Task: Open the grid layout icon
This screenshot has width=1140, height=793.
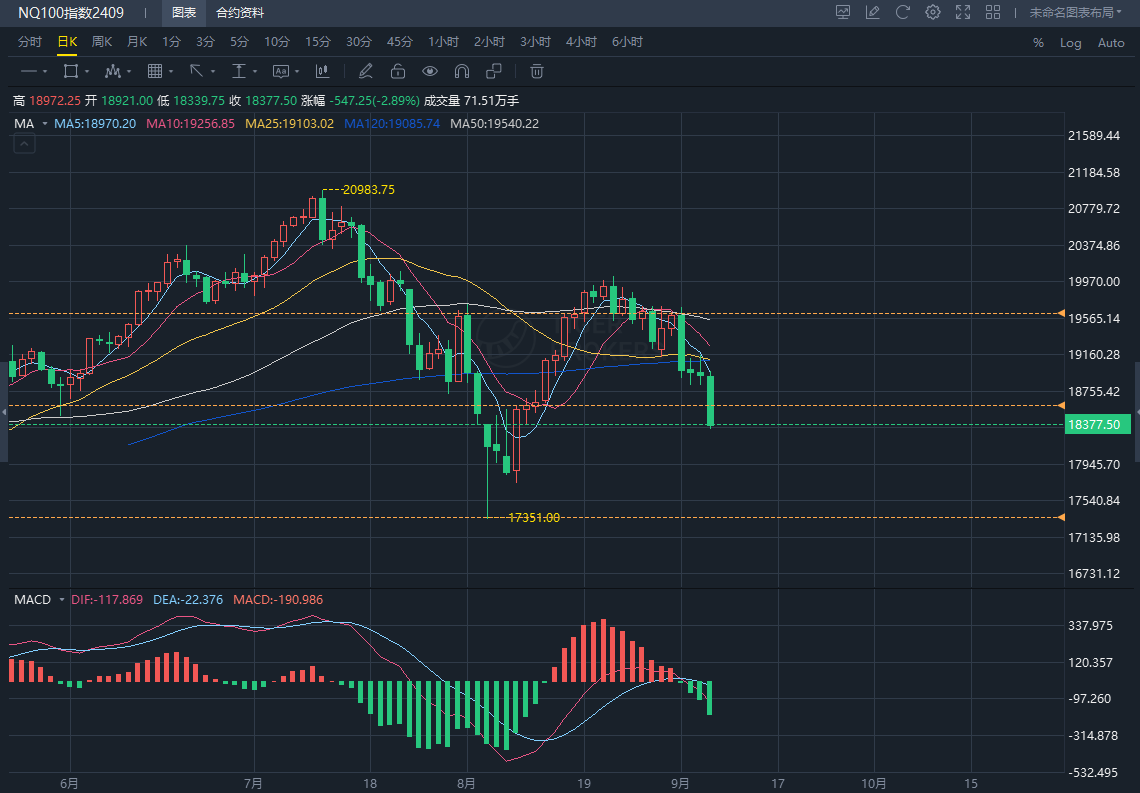Action: click(x=993, y=13)
